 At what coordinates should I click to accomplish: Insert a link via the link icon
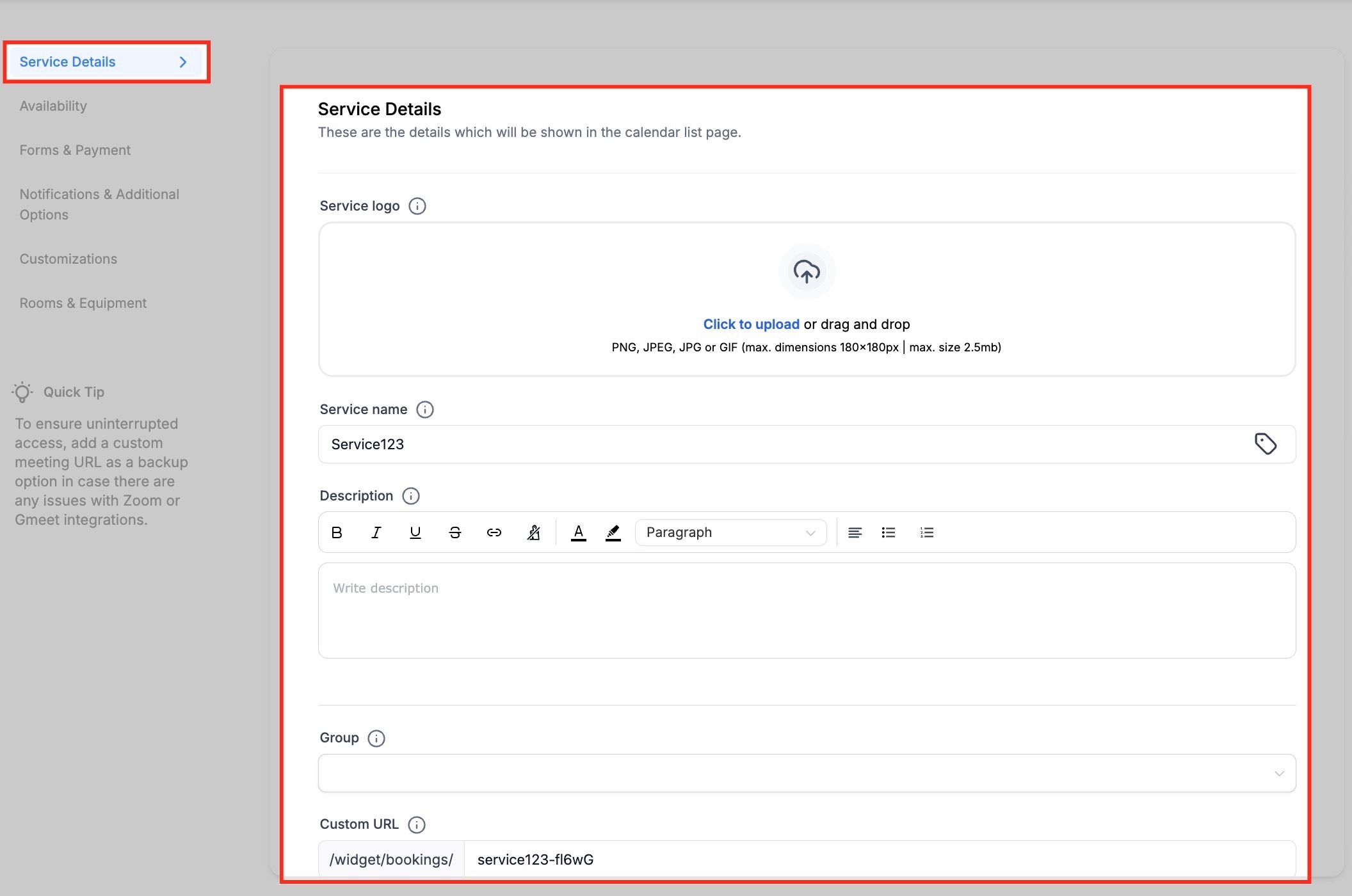pos(494,532)
